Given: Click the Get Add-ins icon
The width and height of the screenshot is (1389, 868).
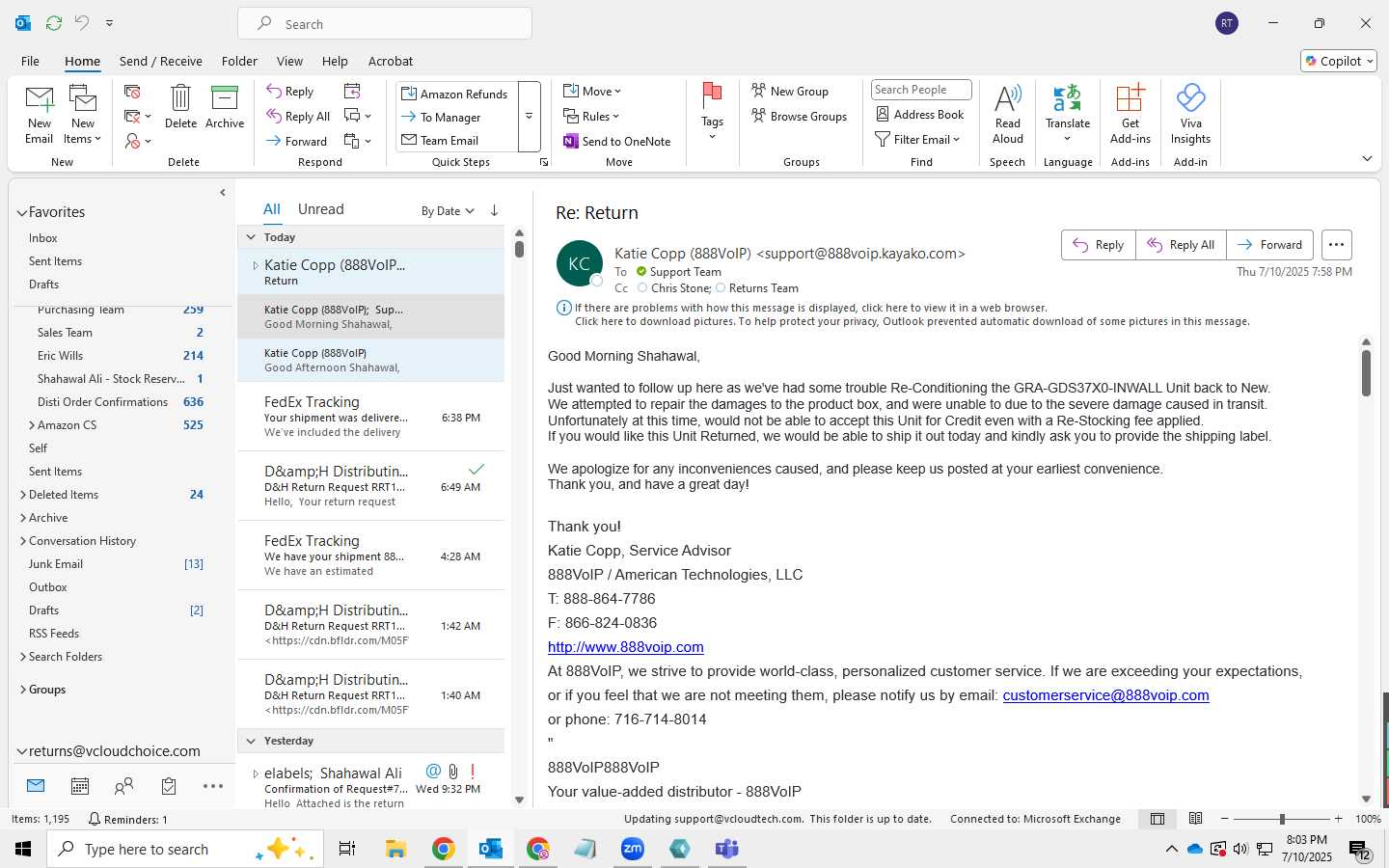Looking at the screenshot, I should coord(1130,99).
